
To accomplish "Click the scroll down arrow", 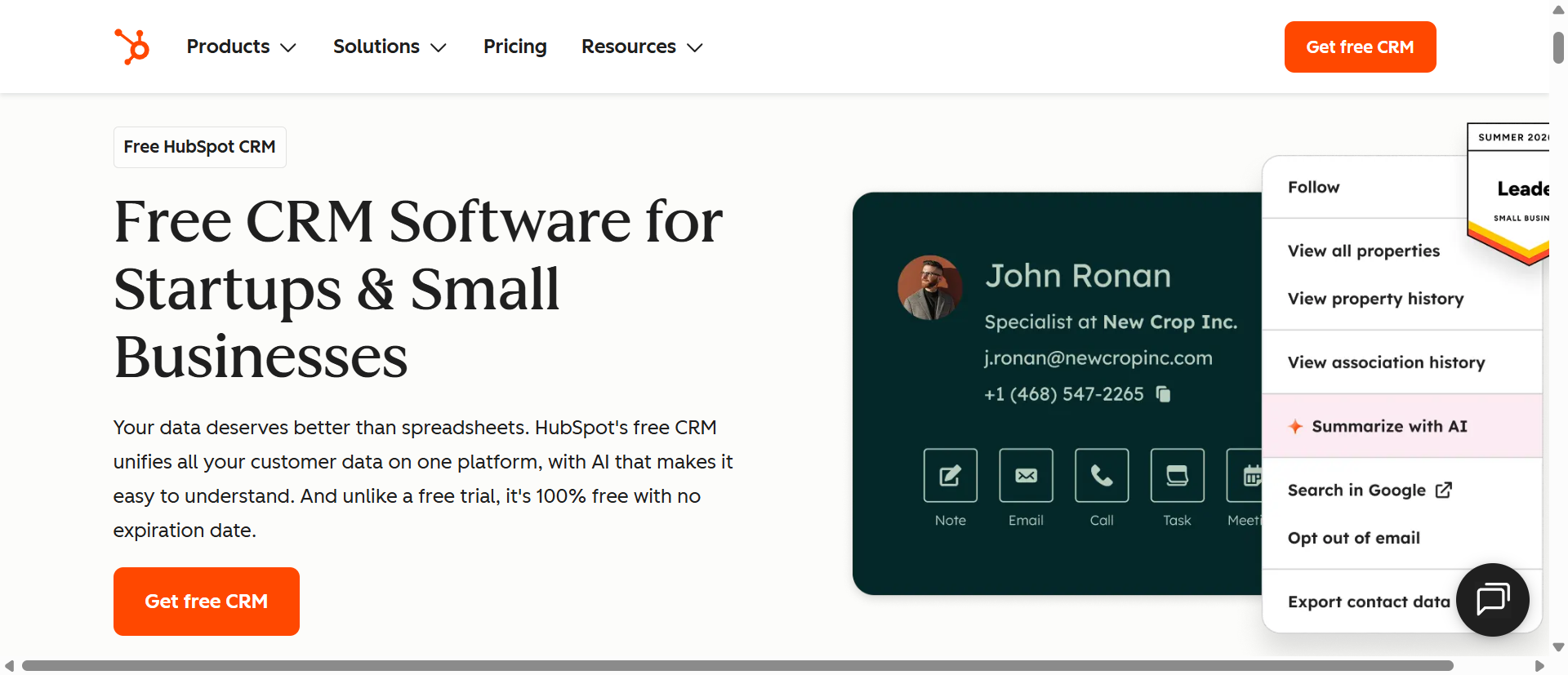I will (x=1558, y=647).
